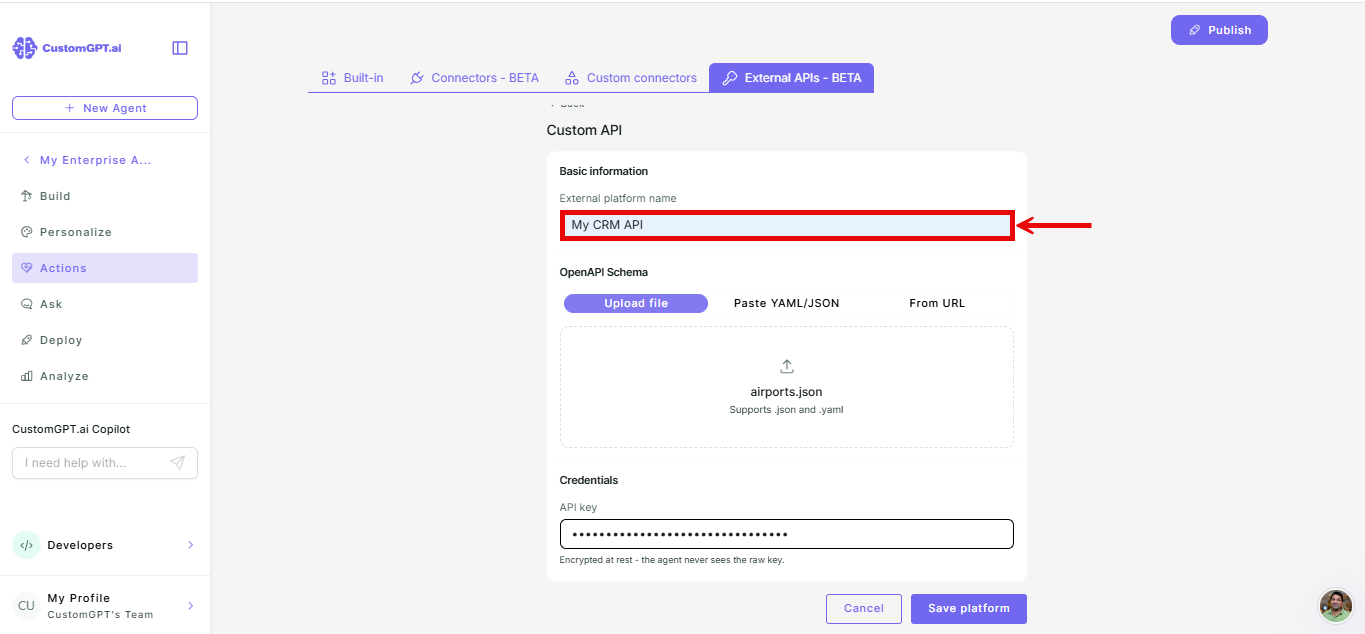Open the Build menu item
Image resolution: width=1365 pixels, height=634 pixels.
pyautogui.click(x=105, y=196)
